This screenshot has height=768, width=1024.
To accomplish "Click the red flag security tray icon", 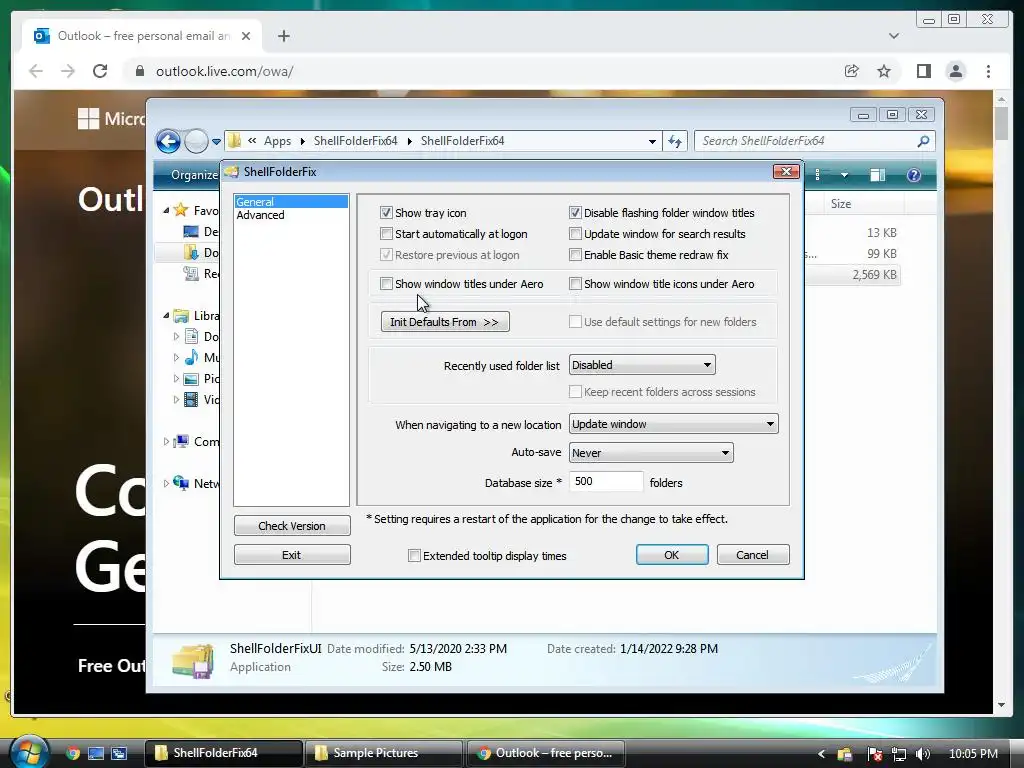I will [874, 754].
